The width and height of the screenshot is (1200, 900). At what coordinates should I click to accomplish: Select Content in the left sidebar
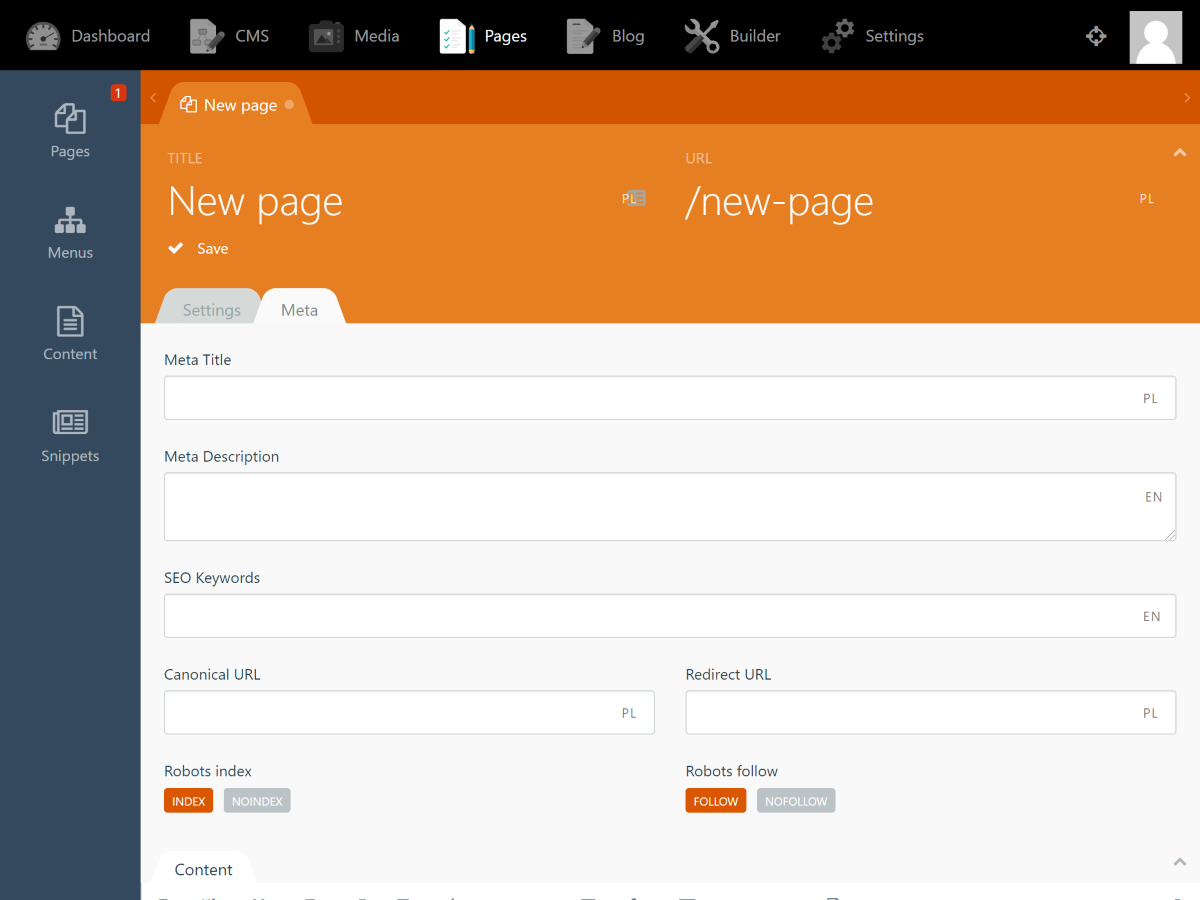tap(70, 334)
